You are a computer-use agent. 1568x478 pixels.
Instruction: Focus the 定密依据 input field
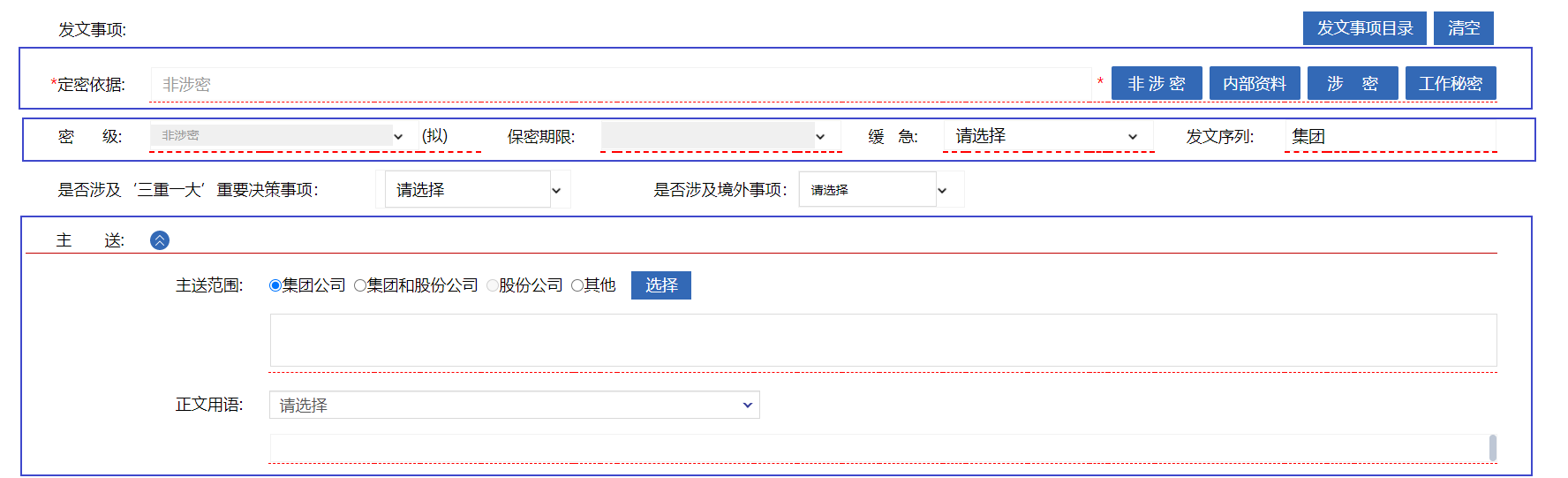(622, 84)
